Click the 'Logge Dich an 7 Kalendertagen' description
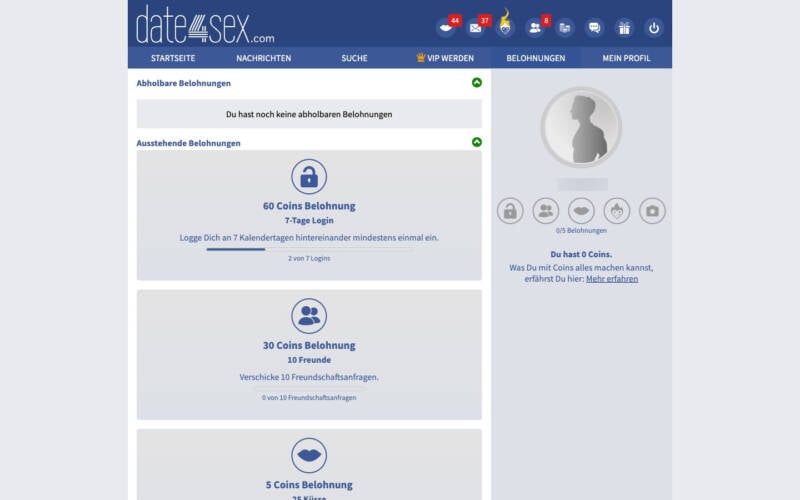 309,238
